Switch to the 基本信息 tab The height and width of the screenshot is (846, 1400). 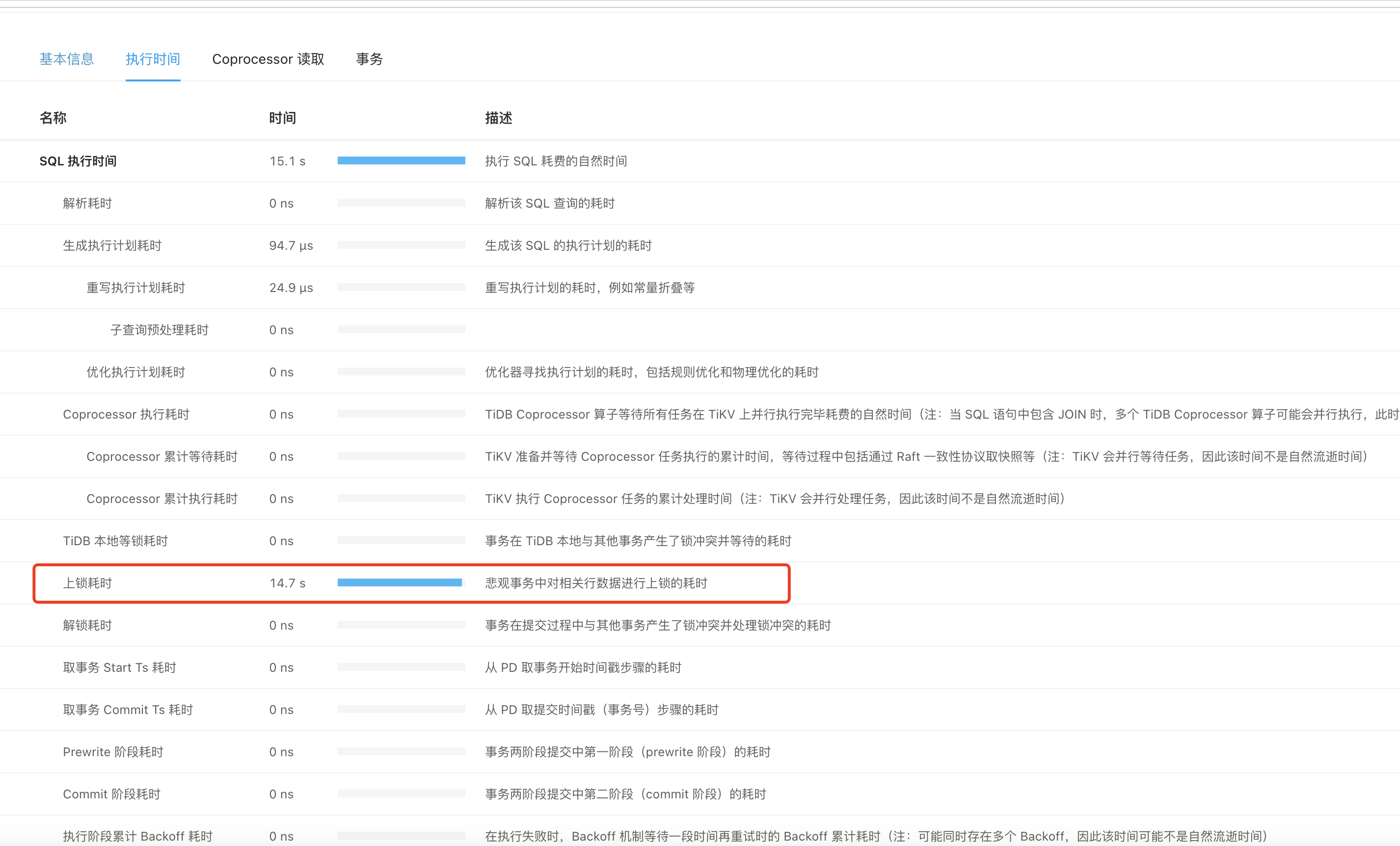66,59
